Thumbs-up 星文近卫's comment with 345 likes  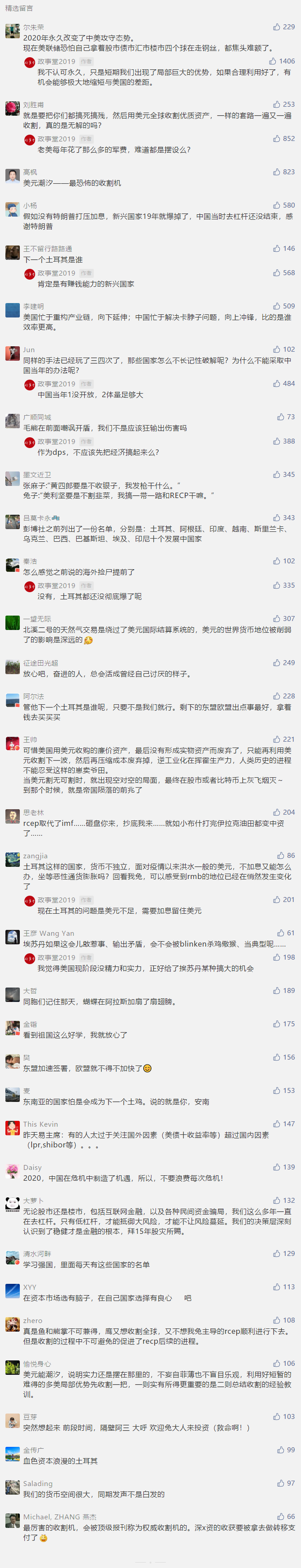click(x=277, y=474)
